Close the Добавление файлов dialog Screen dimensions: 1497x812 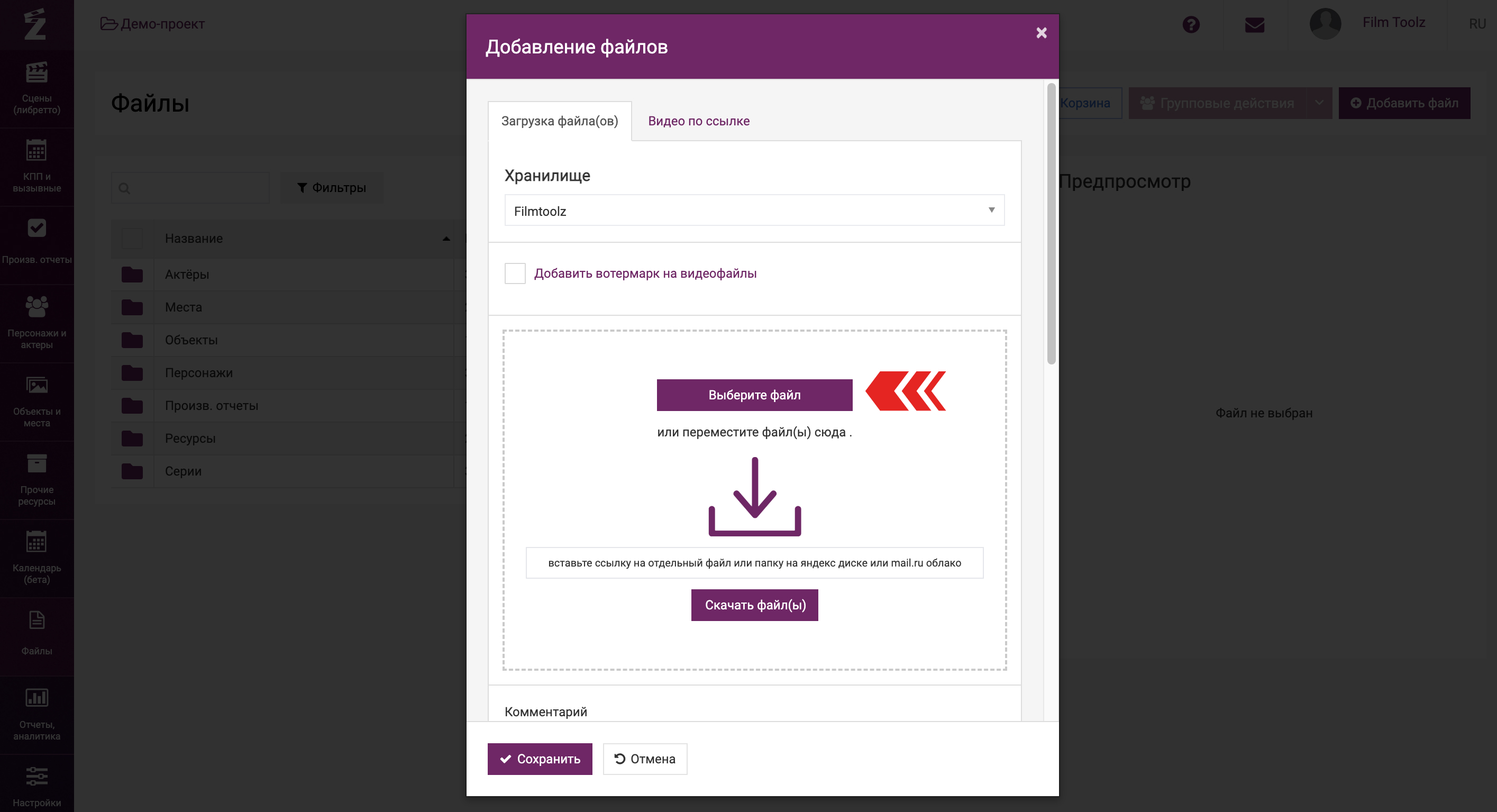[1042, 33]
